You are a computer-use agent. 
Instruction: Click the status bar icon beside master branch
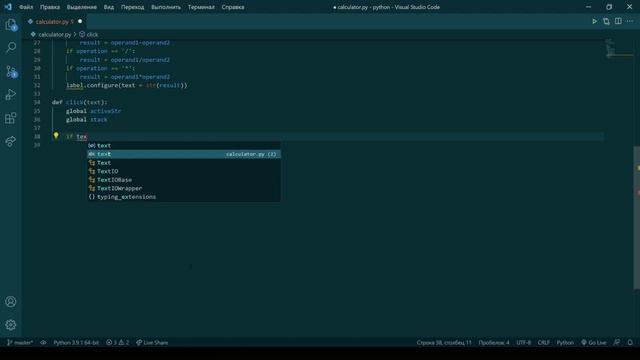click(x=43, y=342)
